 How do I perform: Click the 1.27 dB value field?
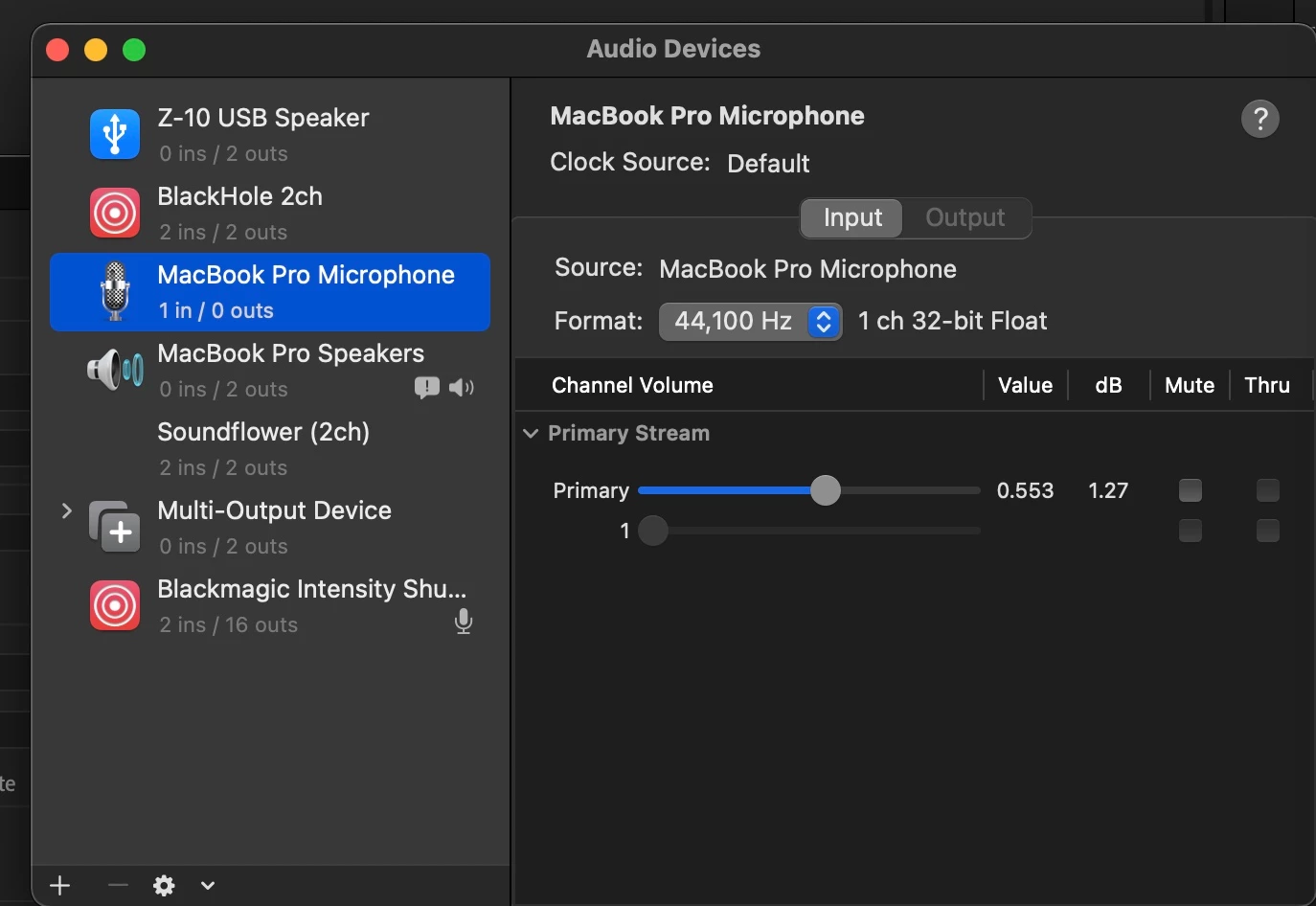pos(1108,490)
